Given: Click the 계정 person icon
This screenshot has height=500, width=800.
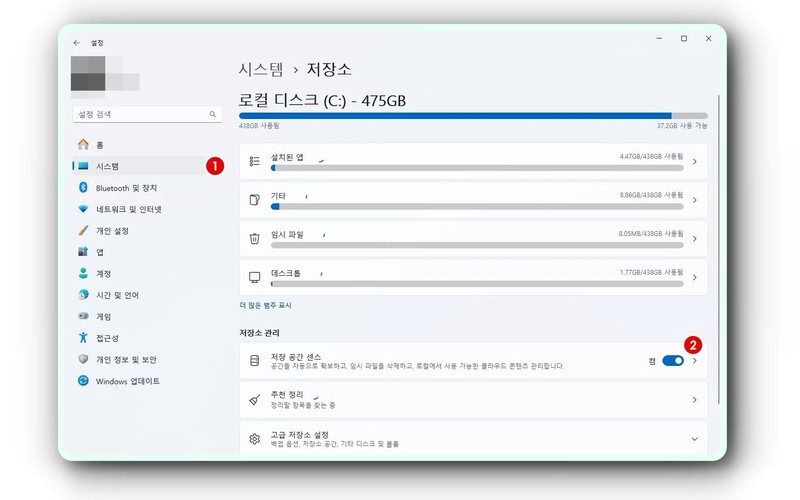Looking at the screenshot, I should [83, 273].
